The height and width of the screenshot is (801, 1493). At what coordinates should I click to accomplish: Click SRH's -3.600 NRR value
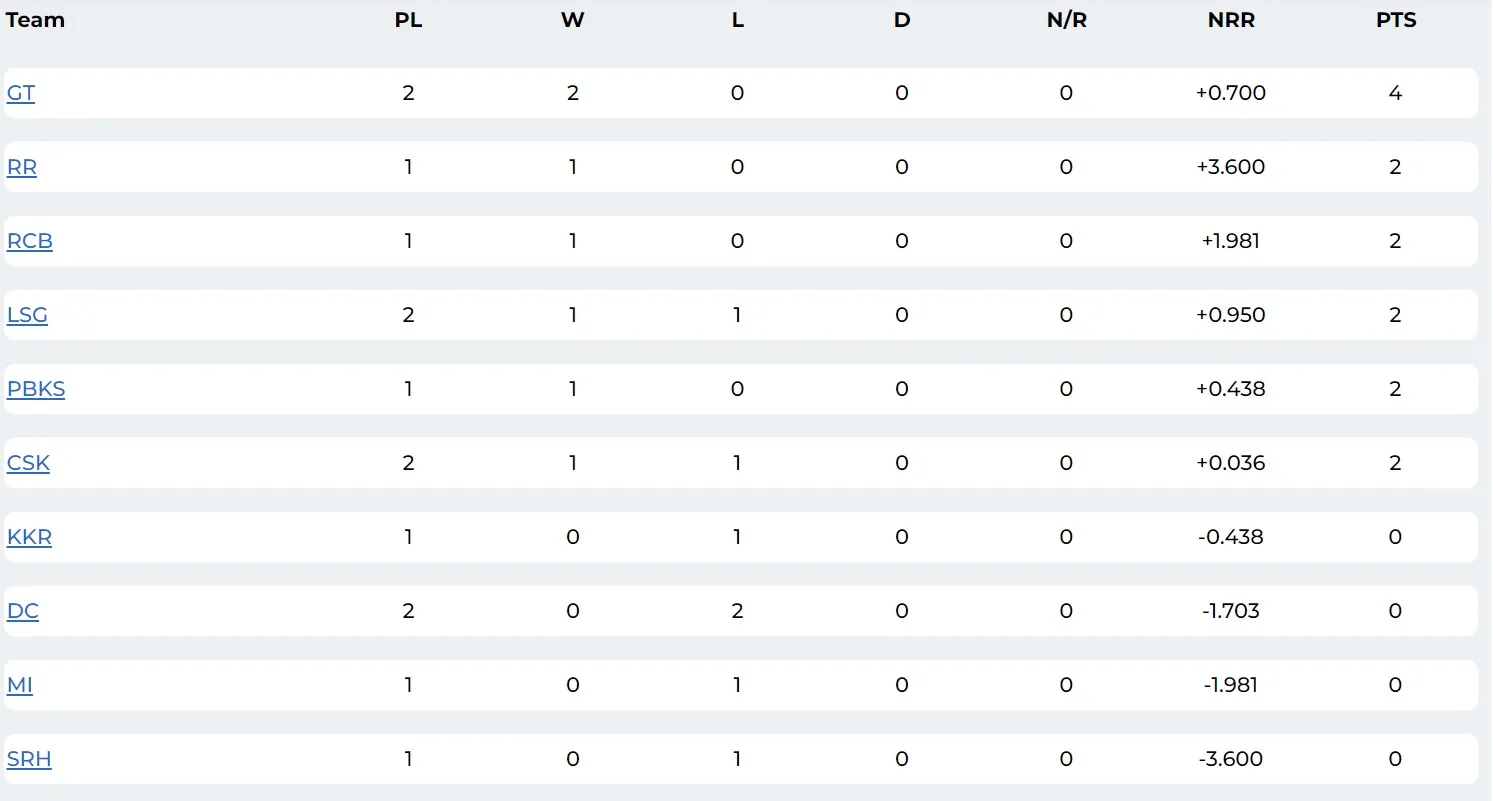point(1231,759)
